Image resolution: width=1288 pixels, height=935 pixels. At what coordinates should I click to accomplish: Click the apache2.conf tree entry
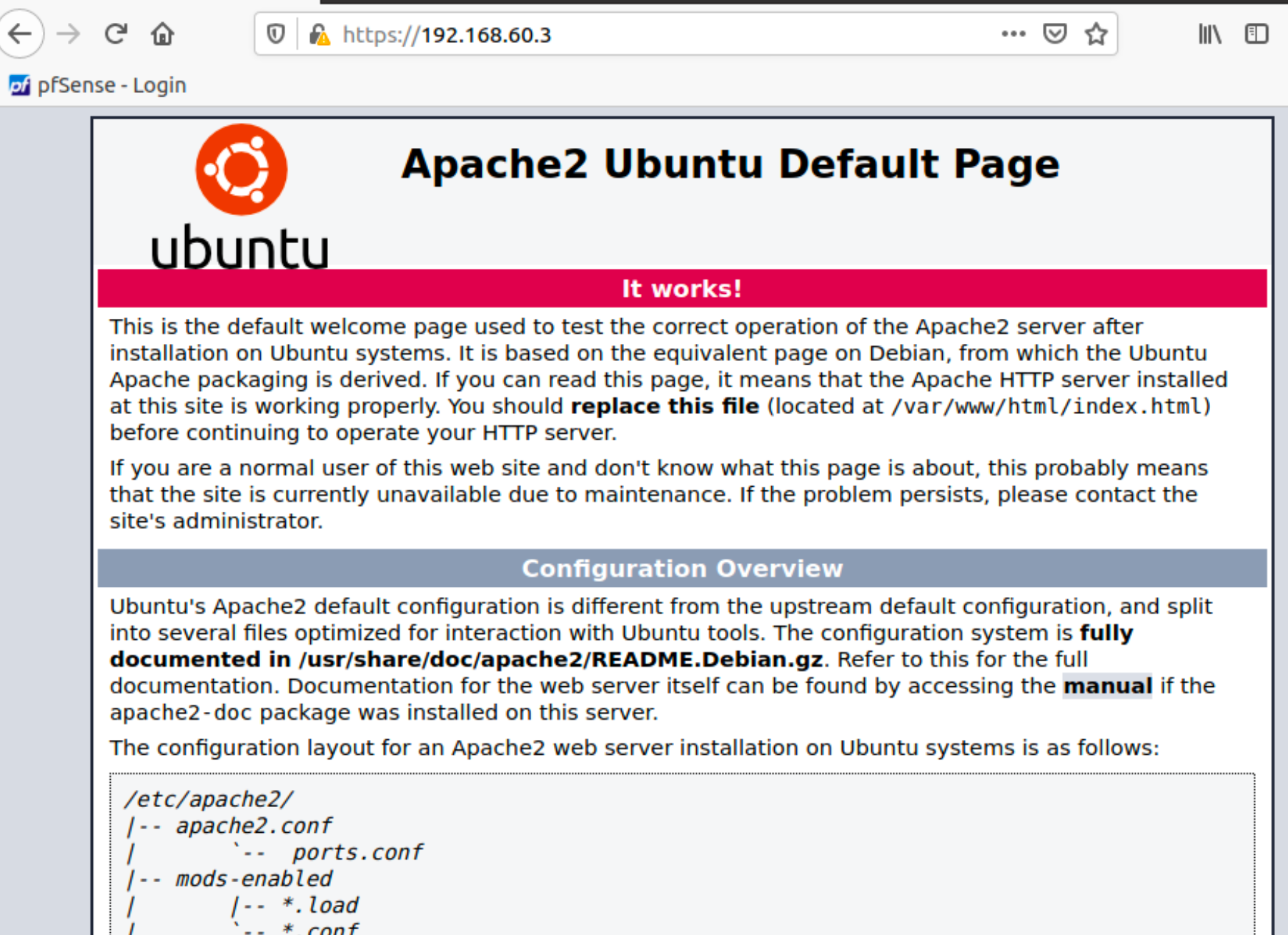click(x=254, y=826)
